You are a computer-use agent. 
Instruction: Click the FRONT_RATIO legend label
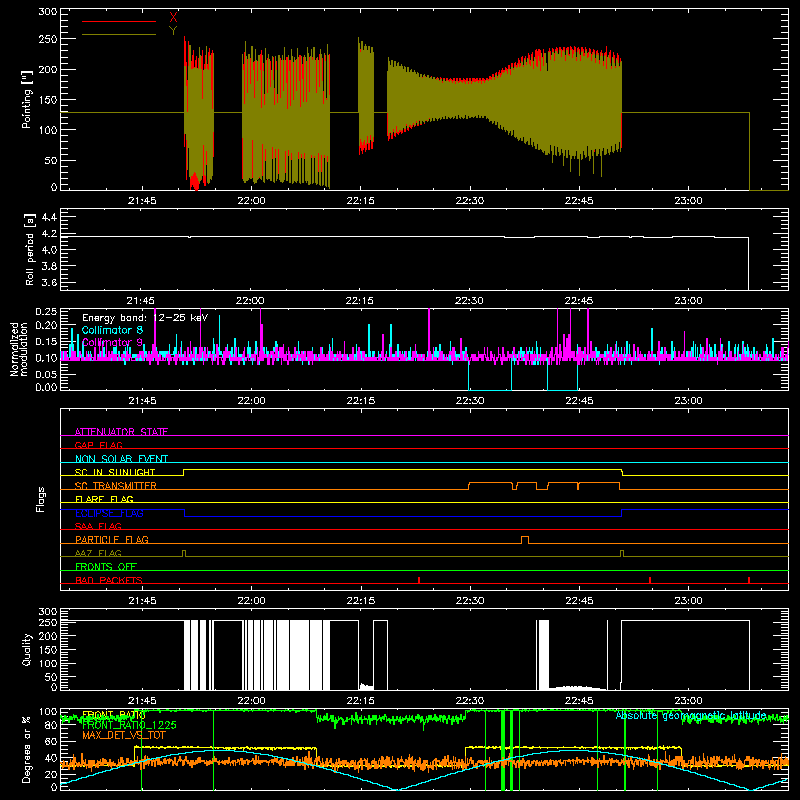pos(113,715)
